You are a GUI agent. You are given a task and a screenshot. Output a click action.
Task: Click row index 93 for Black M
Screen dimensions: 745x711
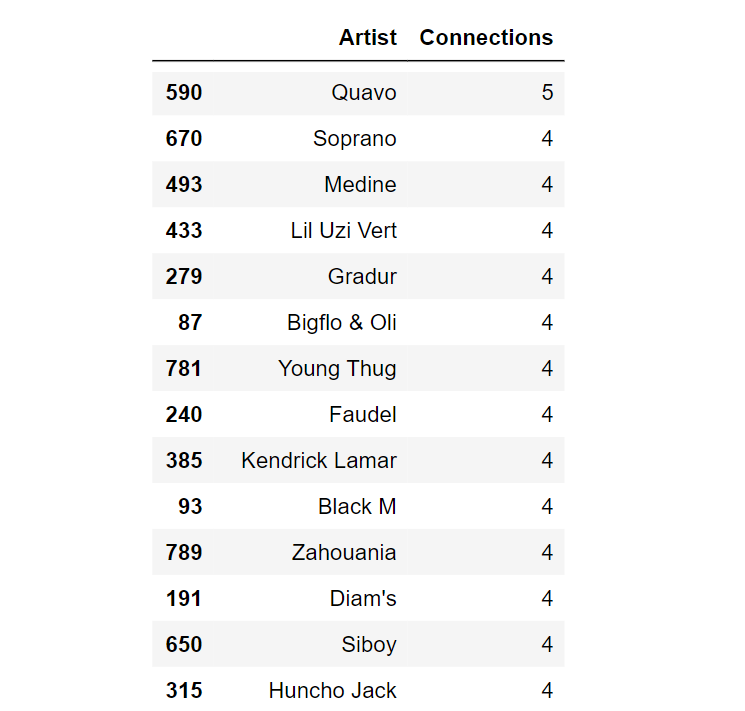190,507
